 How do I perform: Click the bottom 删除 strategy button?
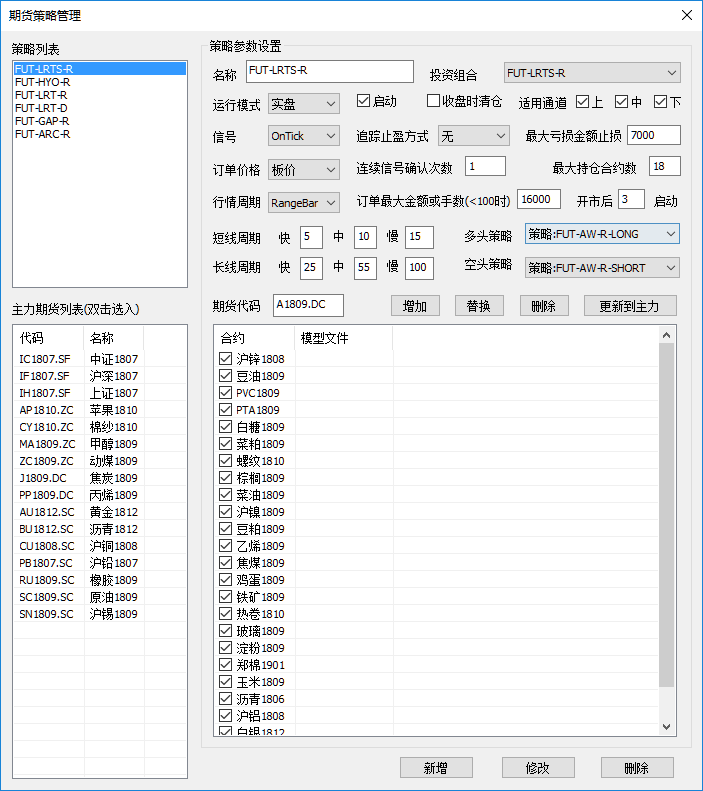click(637, 768)
